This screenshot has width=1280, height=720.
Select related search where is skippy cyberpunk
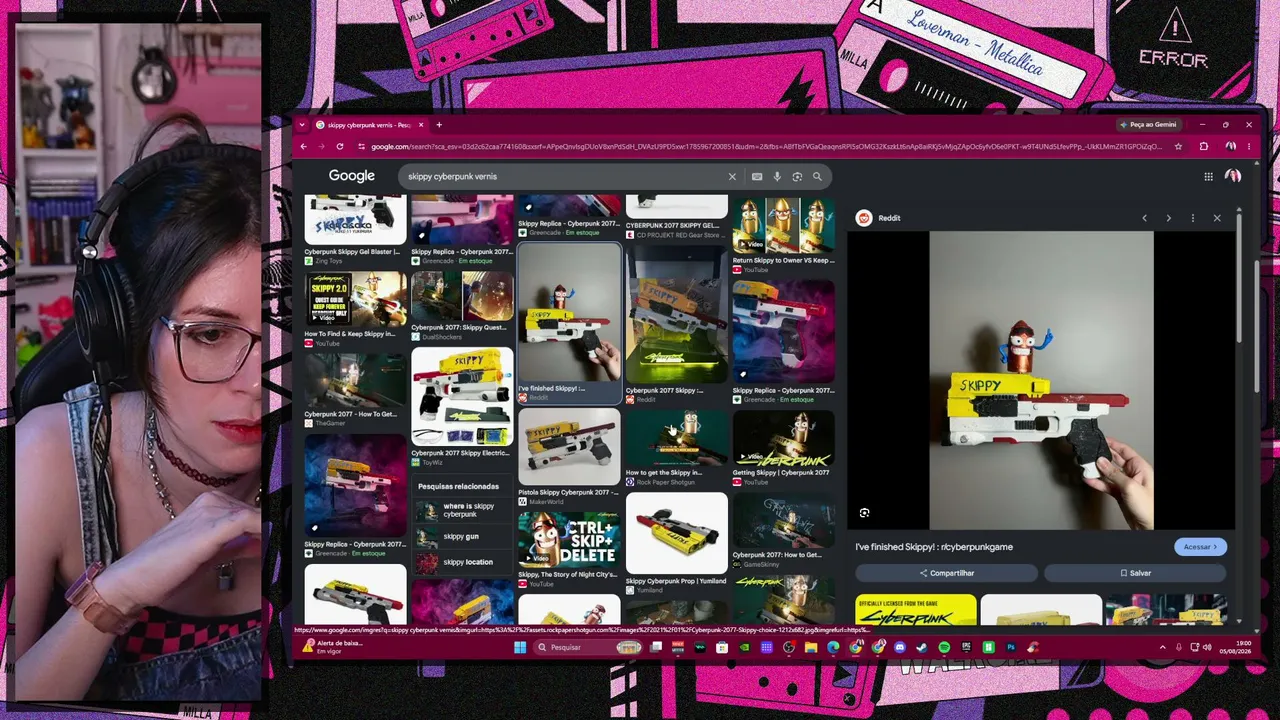tap(463, 510)
